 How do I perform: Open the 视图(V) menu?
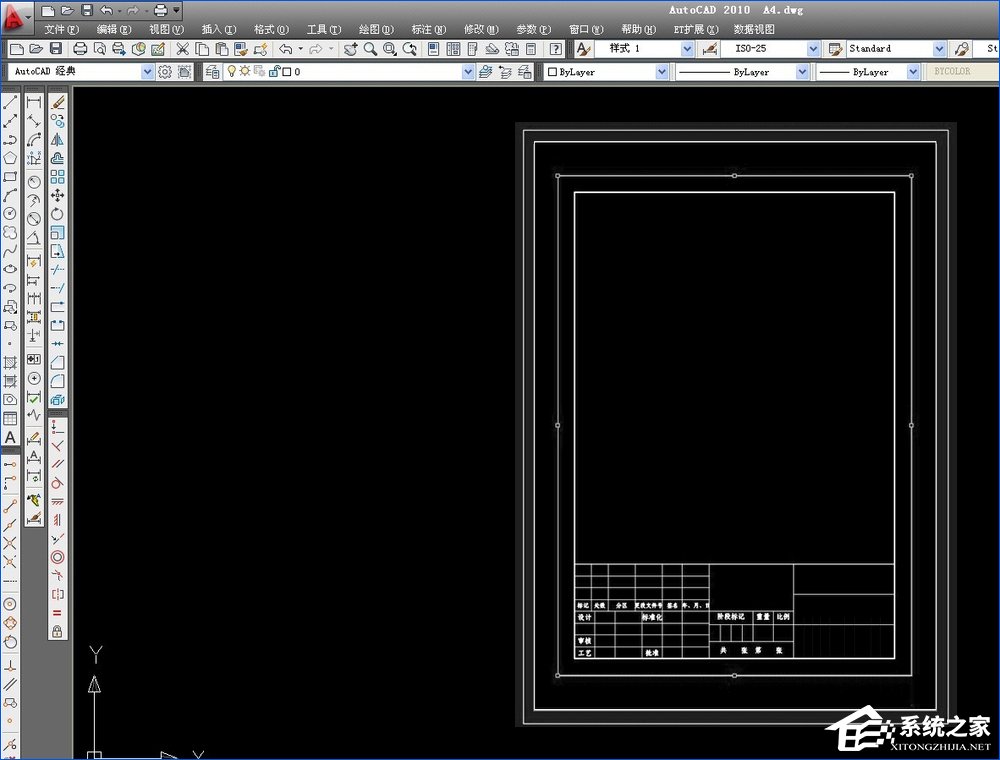[166, 29]
